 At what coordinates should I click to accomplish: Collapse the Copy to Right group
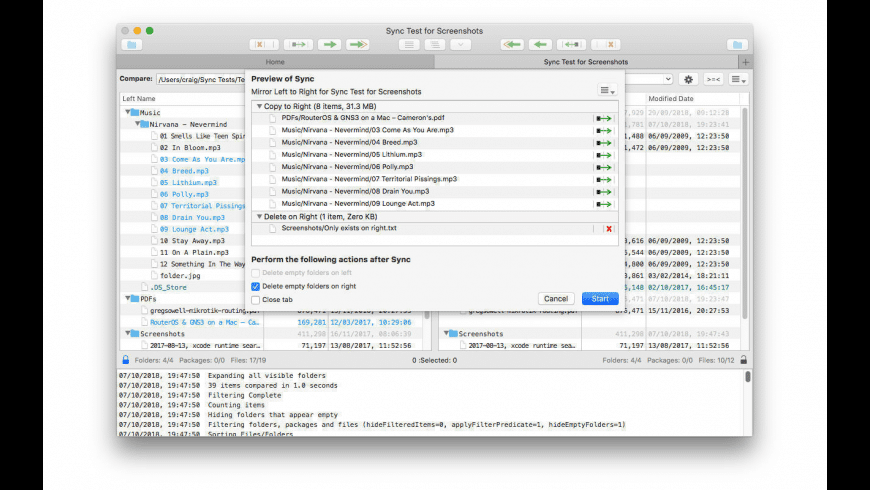[x=259, y=105]
